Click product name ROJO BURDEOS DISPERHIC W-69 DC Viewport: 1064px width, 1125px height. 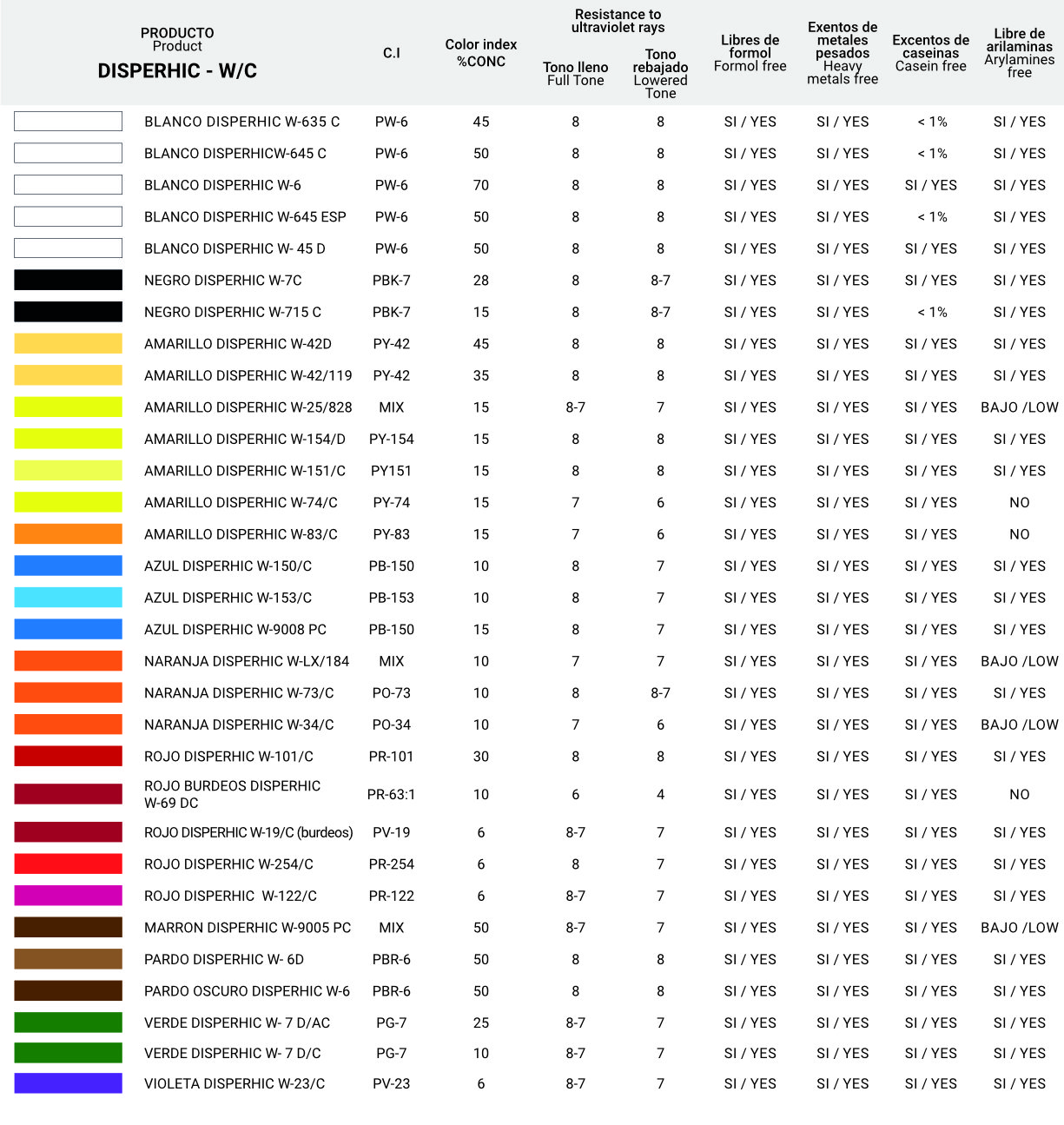pos(232,794)
